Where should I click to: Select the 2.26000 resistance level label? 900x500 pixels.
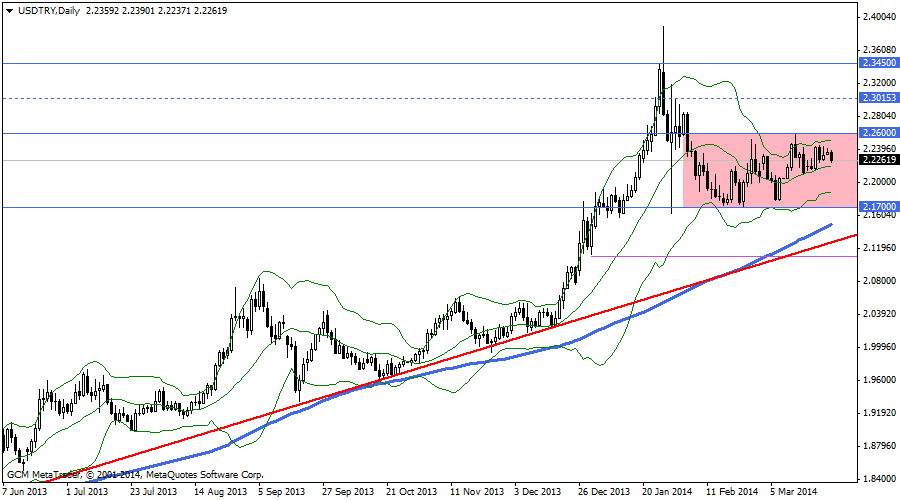(879, 133)
